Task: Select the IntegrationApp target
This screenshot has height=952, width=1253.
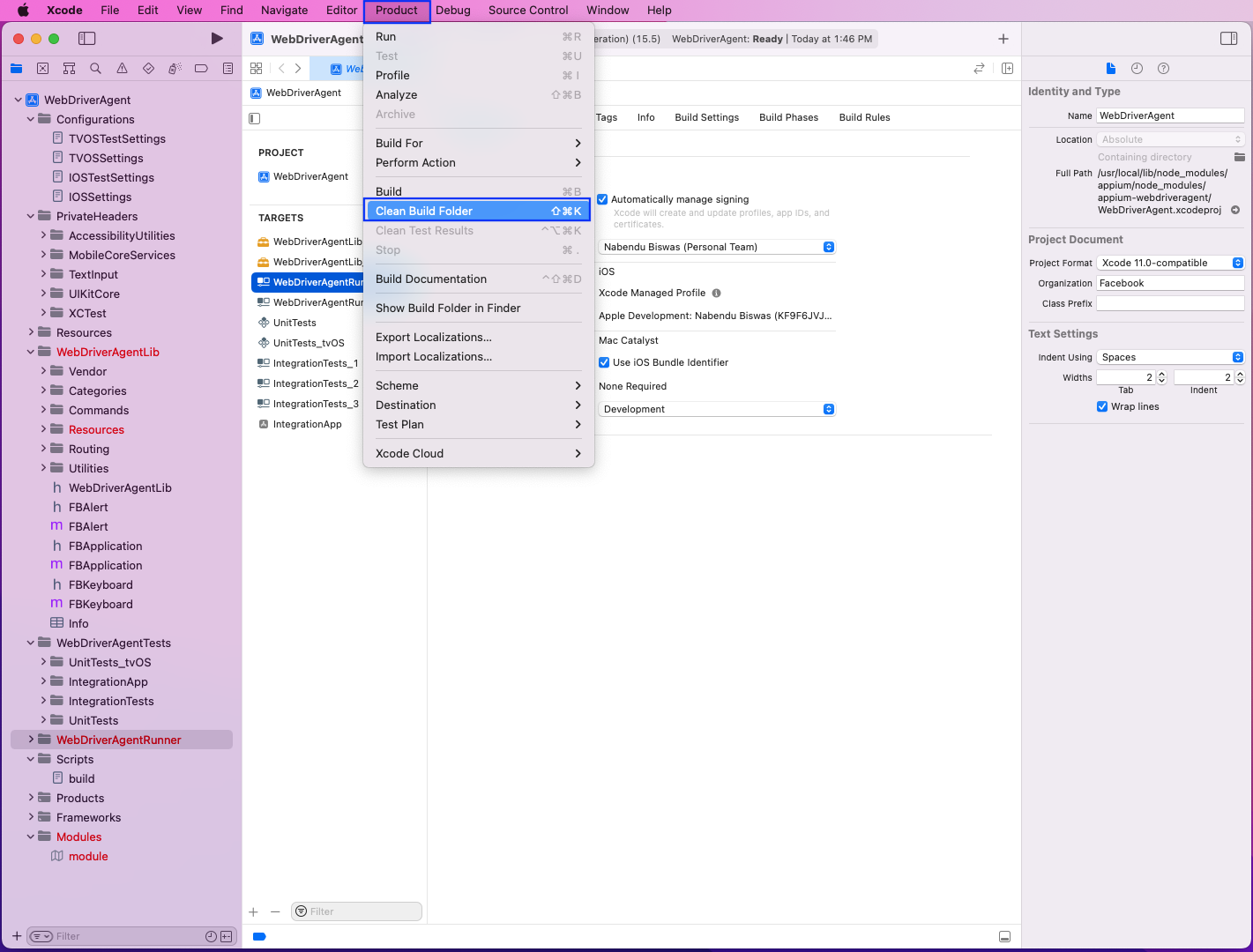Action: coord(307,424)
